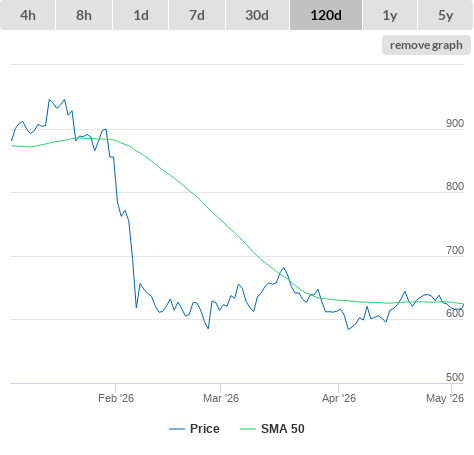Screen dimensions: 474x455
Task: Switch to the 8h time range
Action: coord(84,15)
